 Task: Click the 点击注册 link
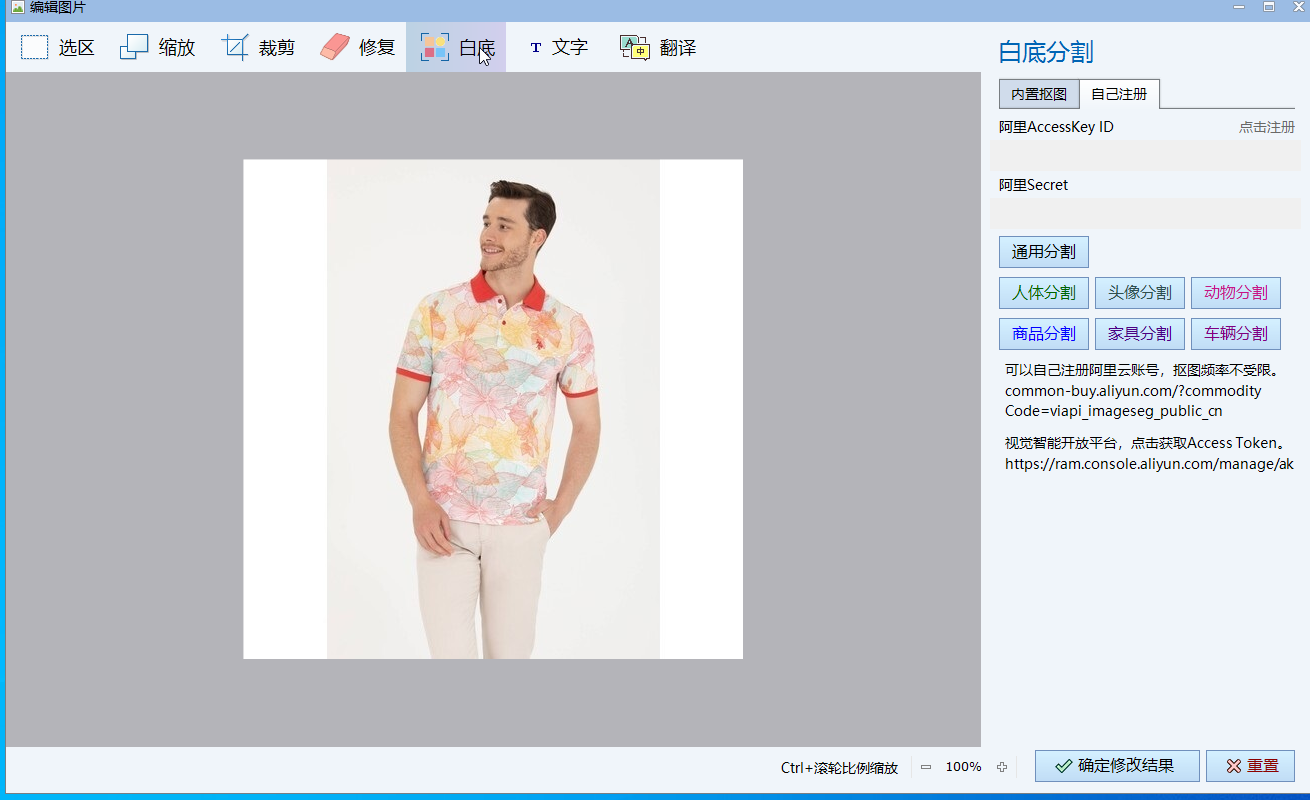pos(1266,127)
